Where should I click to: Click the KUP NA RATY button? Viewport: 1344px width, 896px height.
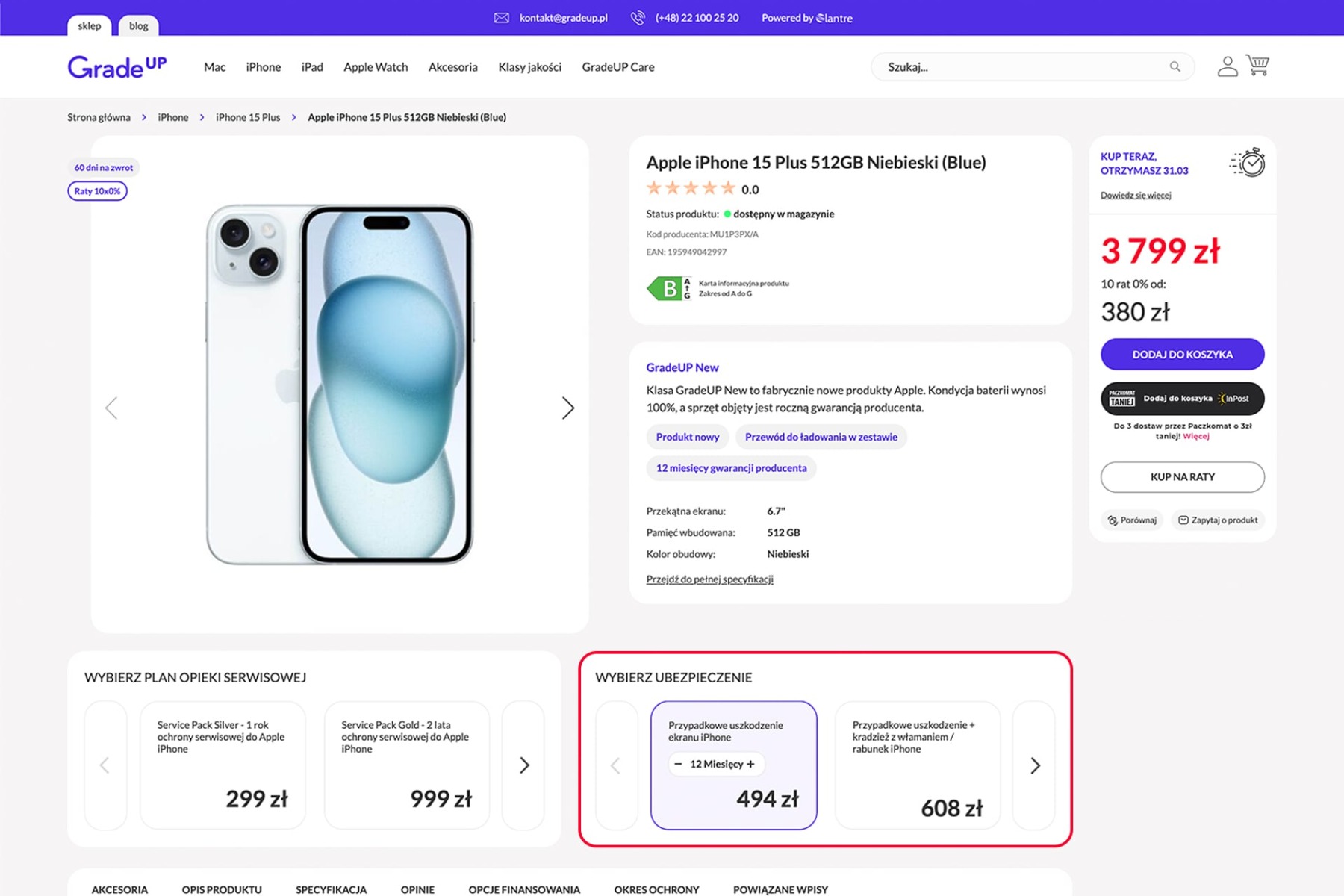tap(1182, 477)
